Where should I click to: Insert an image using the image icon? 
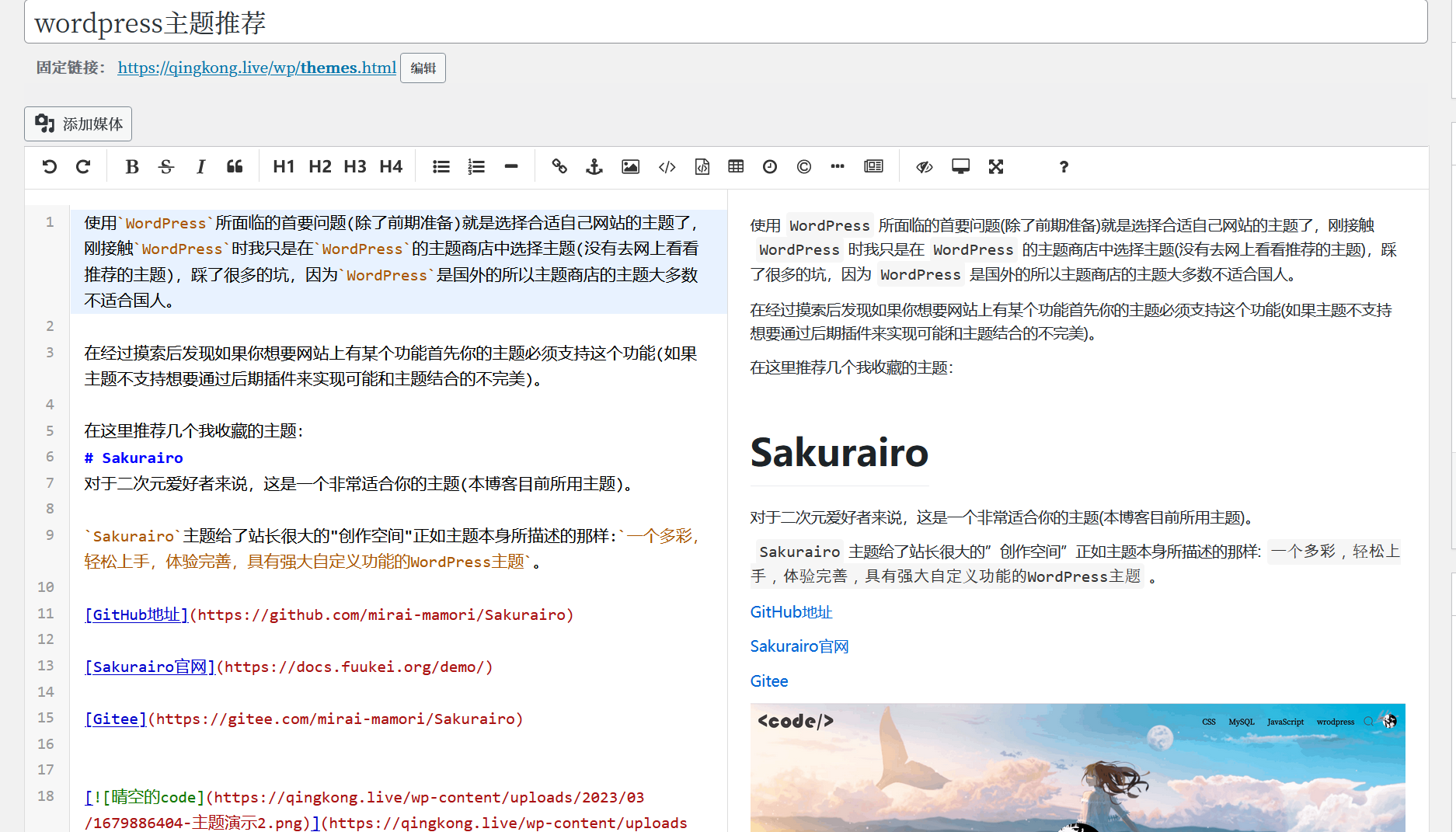pos(630,166)
